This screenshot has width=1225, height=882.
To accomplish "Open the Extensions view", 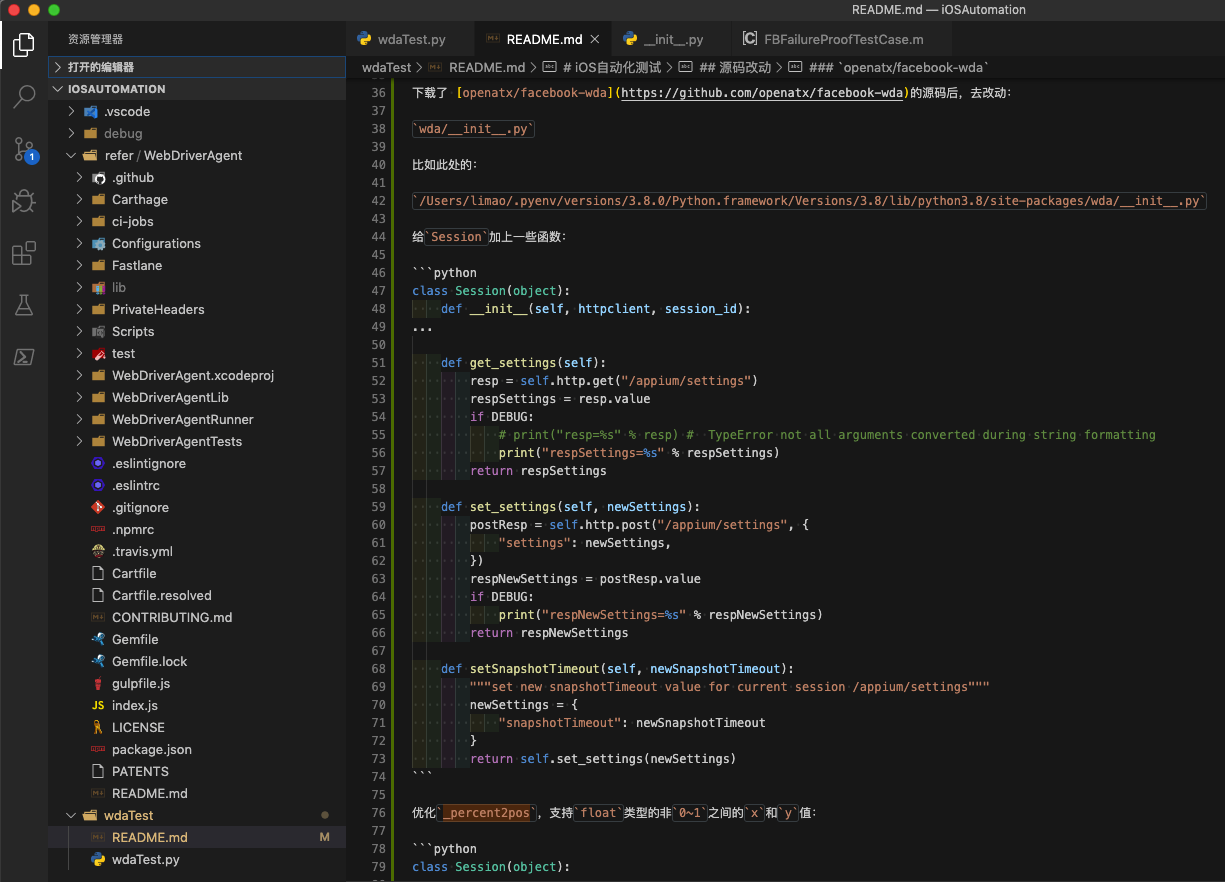I will (x=24, y=254).
